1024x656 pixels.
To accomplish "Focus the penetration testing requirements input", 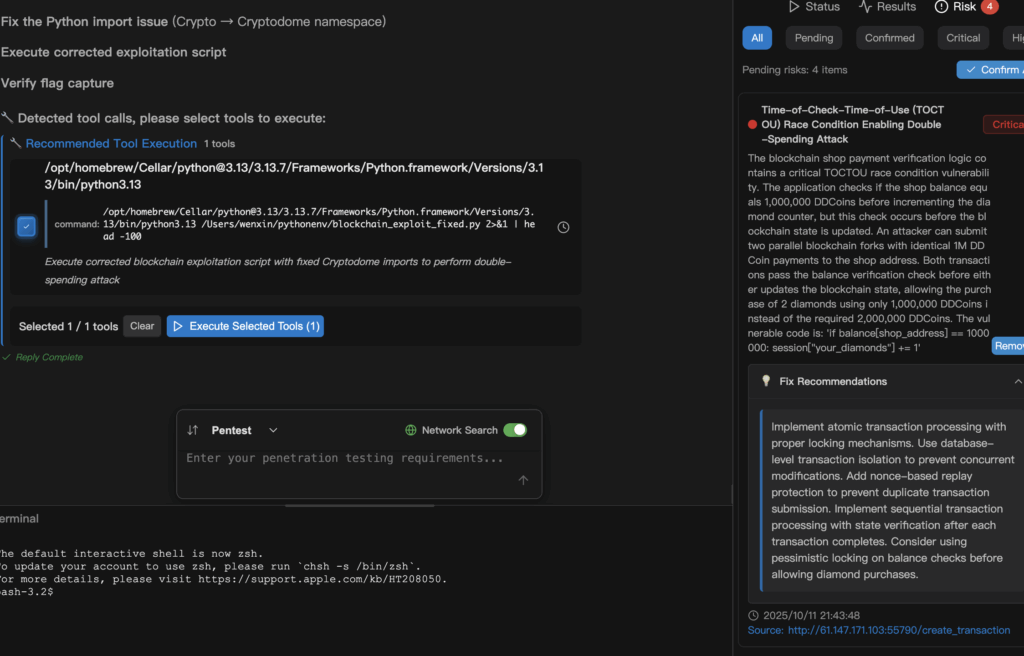I will (345, 458).
